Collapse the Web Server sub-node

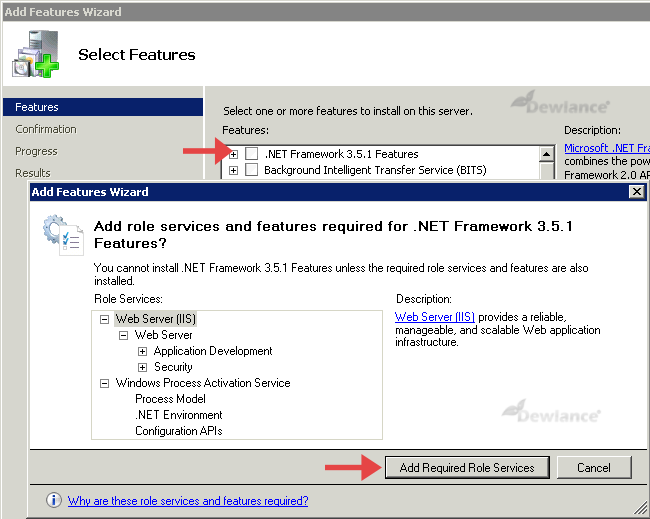(124, 335)
